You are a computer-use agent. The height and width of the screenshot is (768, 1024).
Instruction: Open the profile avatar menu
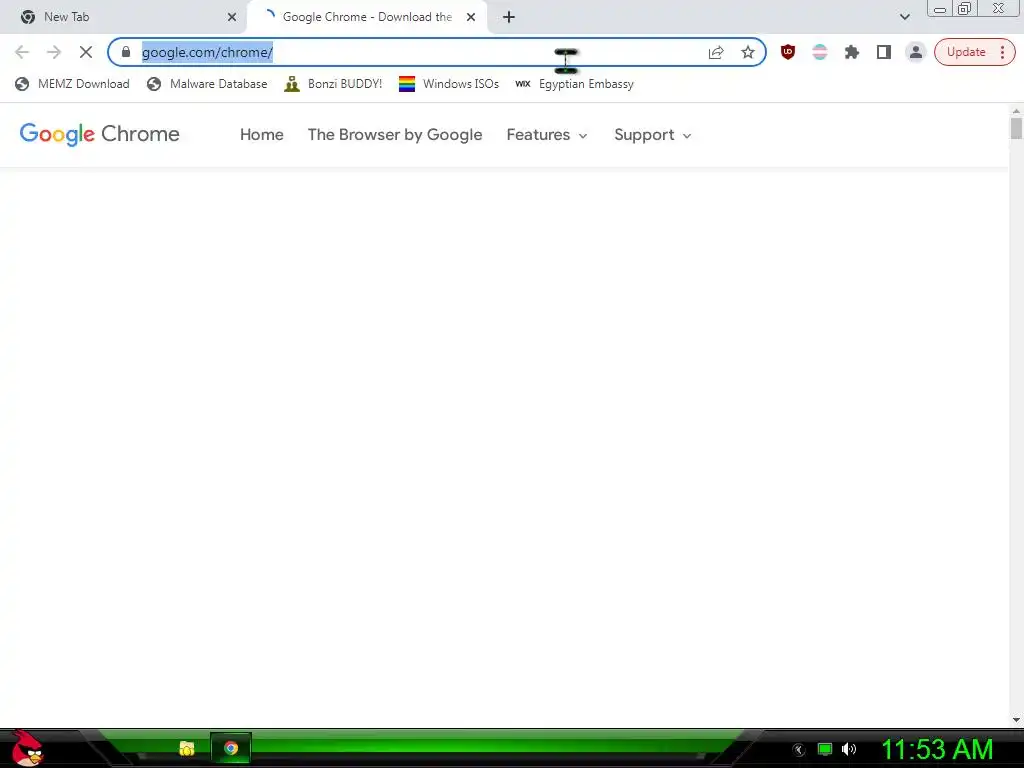click(916, 52)
